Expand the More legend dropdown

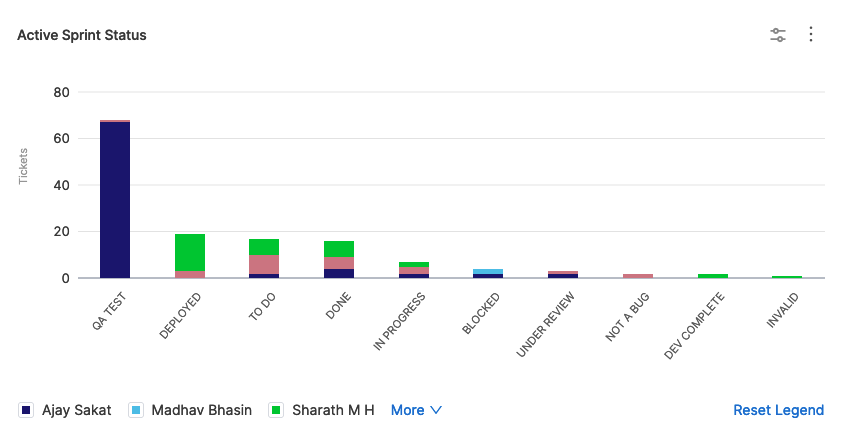[x=416, y=410]
